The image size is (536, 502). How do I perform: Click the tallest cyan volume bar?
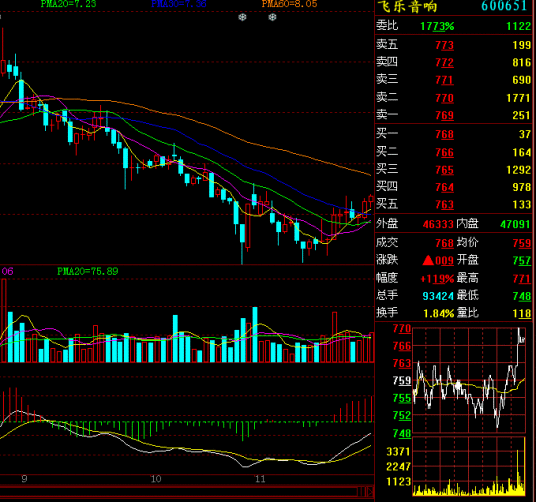(255, 335)
